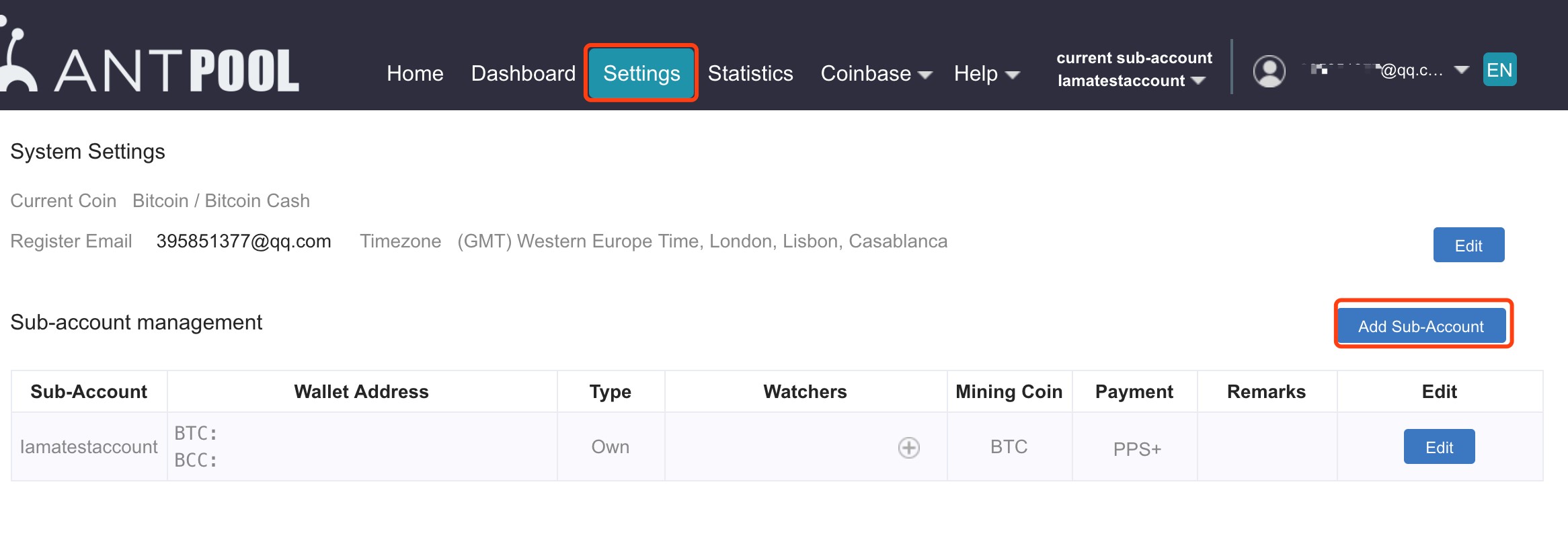Click the Sub-account management heading
Screen dimensions: 1568x550
pos(136,323)
